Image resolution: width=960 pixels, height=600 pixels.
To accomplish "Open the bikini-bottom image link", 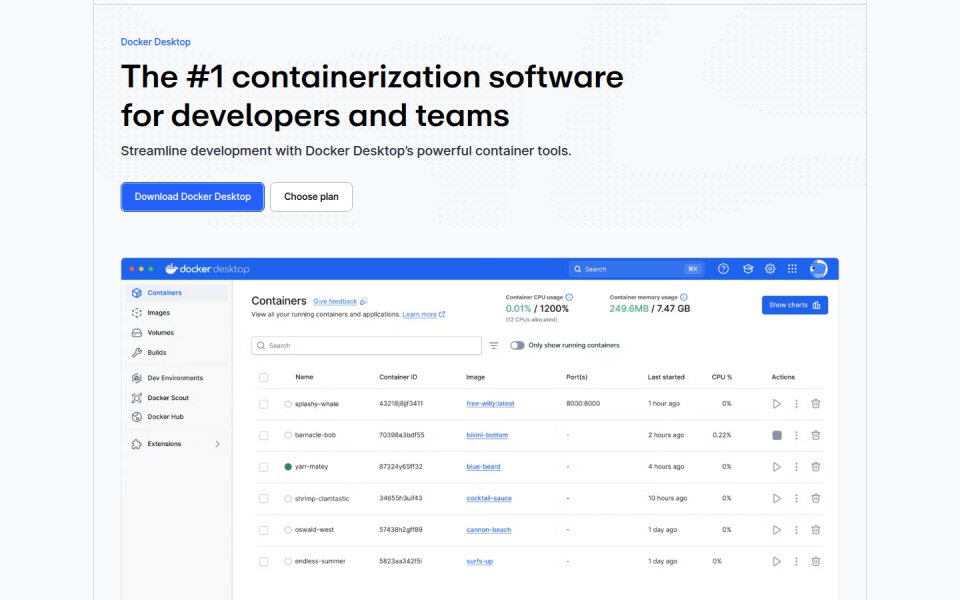I will point(487,435).
